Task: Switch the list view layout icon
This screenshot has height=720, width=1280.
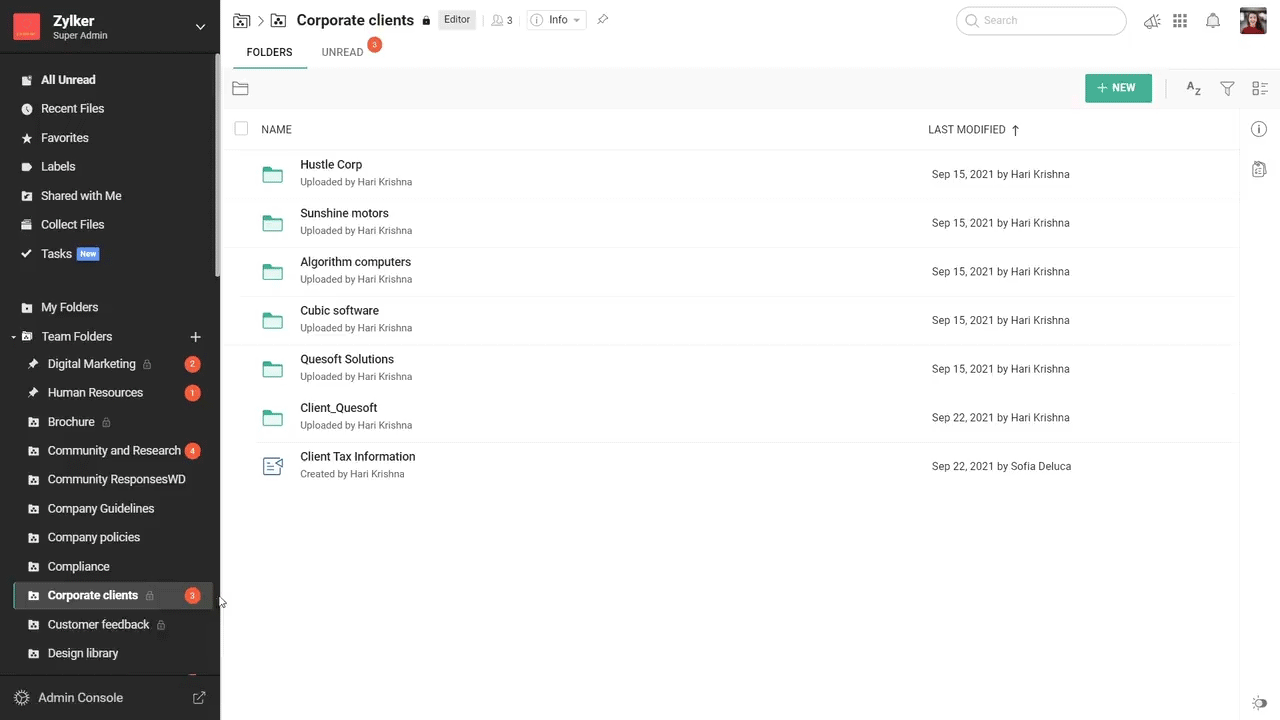Action: [x=1259, y=89]
